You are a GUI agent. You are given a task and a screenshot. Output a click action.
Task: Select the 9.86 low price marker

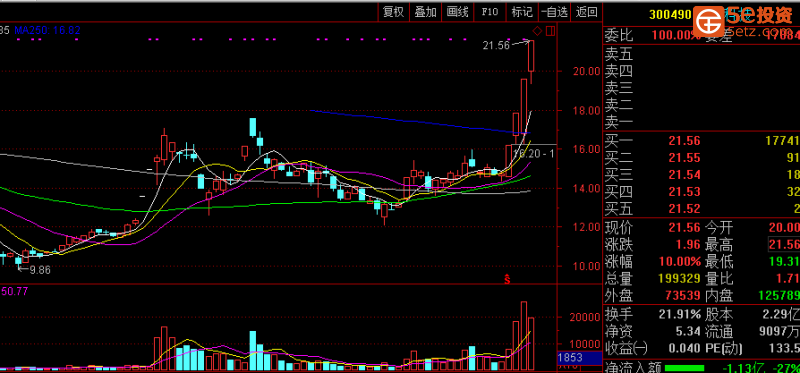coord(40,270)
